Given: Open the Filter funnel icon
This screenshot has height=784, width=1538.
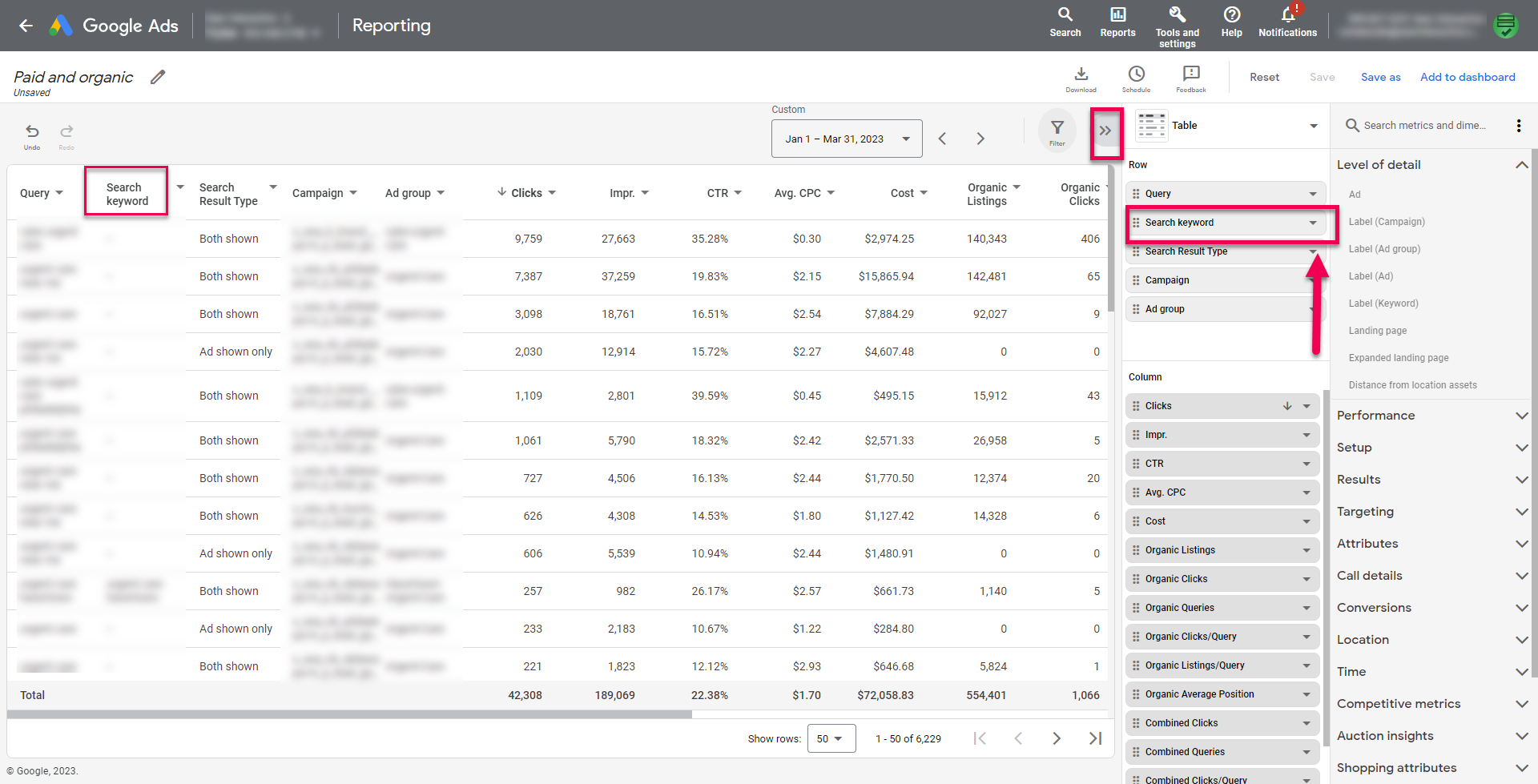Looking at the screenshot, I should tap(1057, 130).
